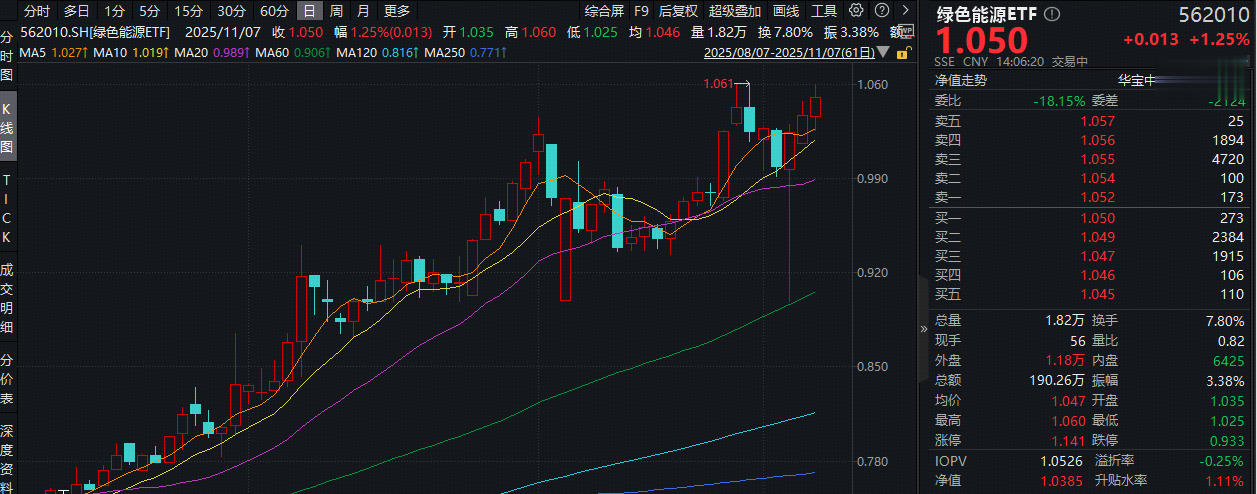
Task: Open TICK sidebar tab
Action: [x=7, y=208]
